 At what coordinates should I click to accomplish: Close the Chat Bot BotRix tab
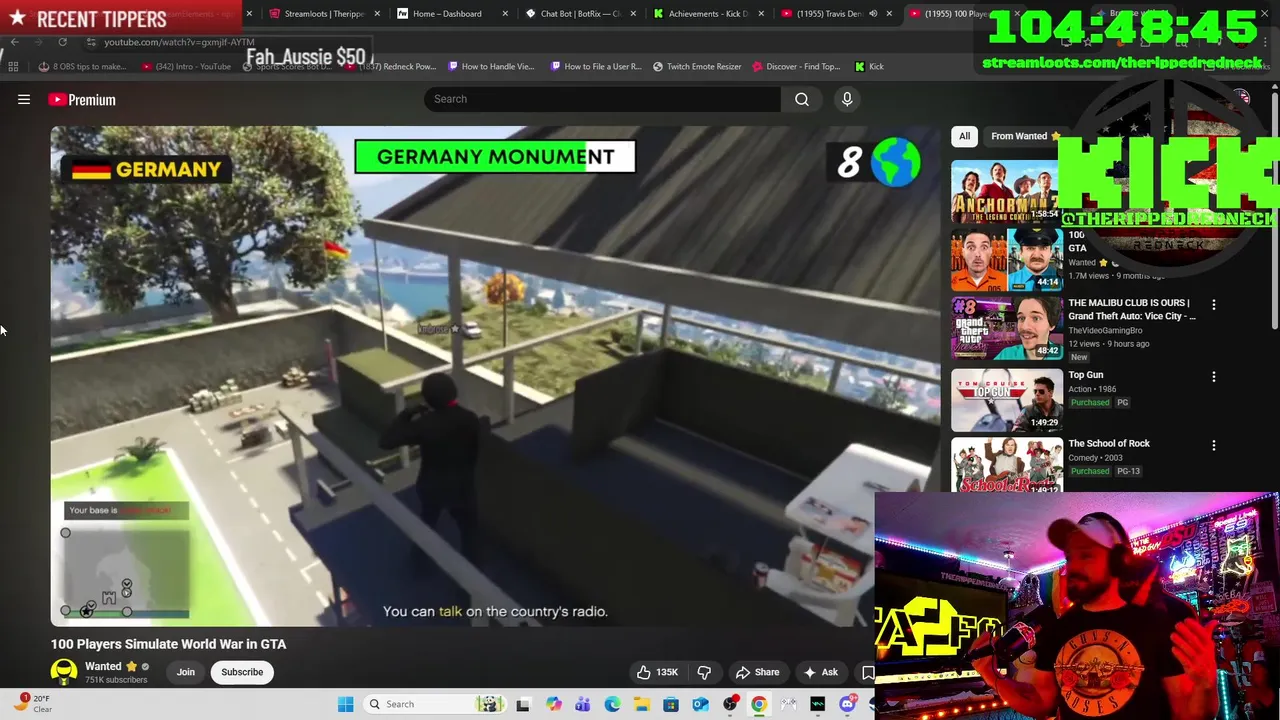633,14
